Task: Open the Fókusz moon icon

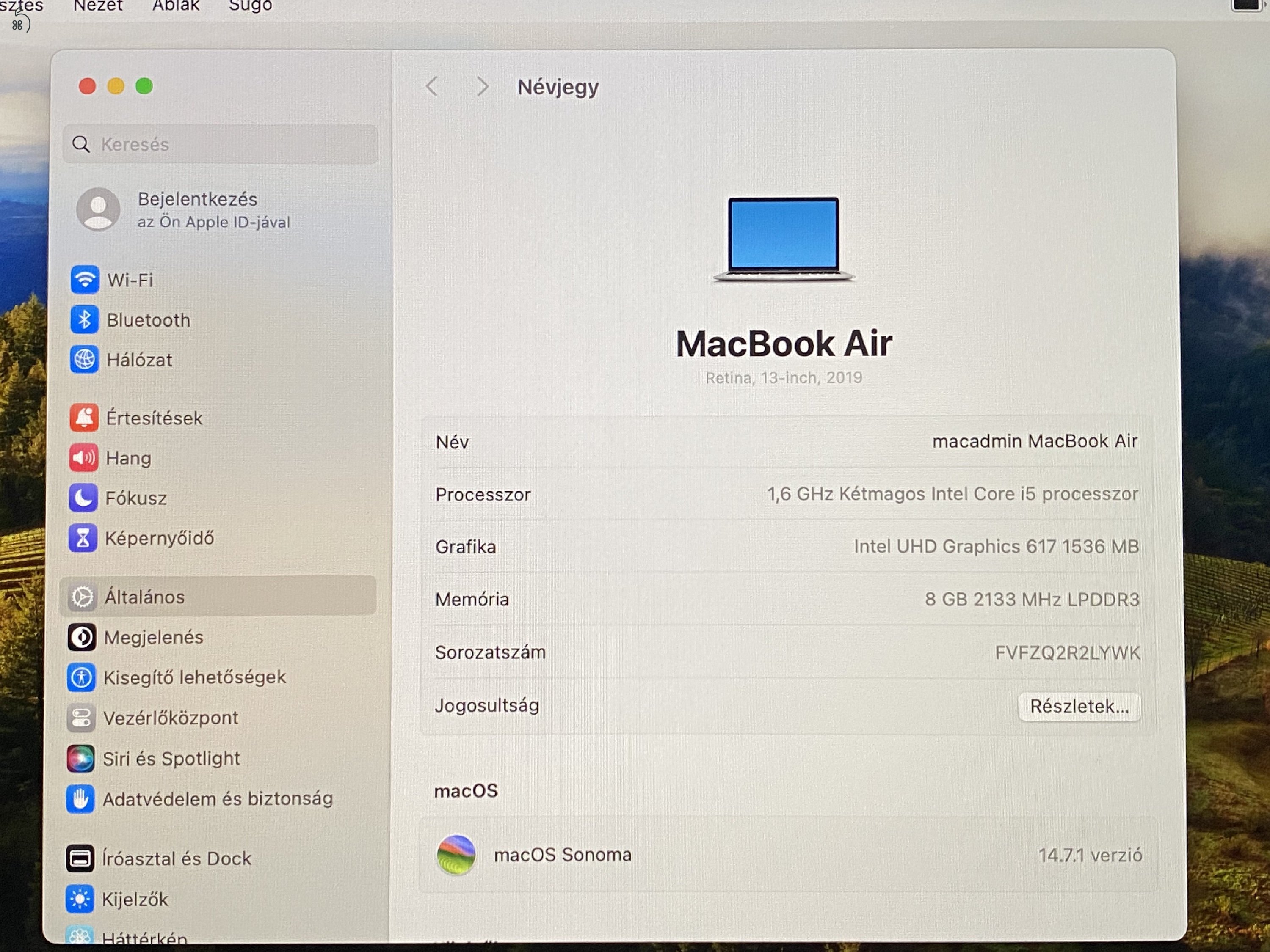Action: coord(83,498)
